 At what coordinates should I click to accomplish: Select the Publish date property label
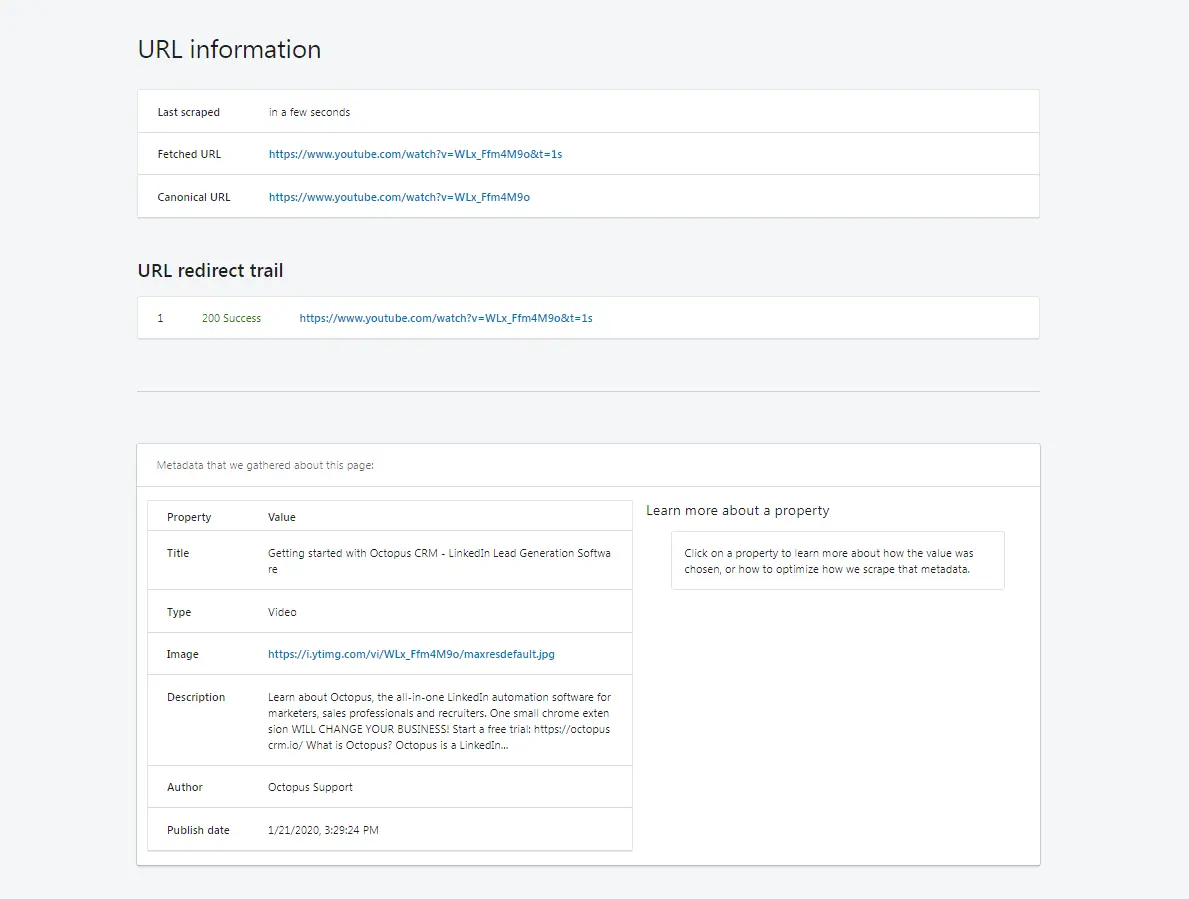coord(198,830)
